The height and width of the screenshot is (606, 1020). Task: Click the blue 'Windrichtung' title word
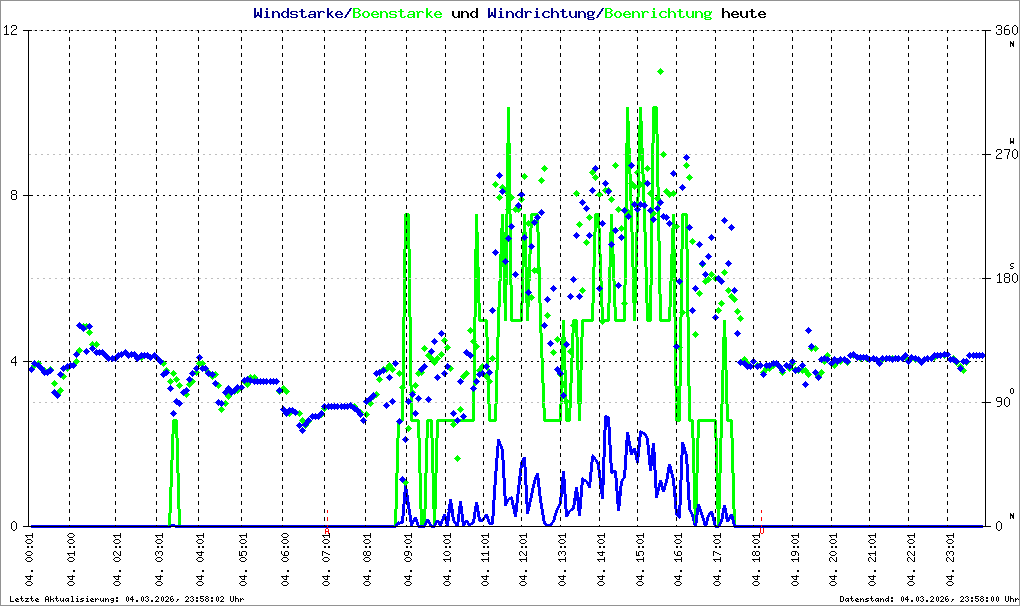[x=541, y=13]
